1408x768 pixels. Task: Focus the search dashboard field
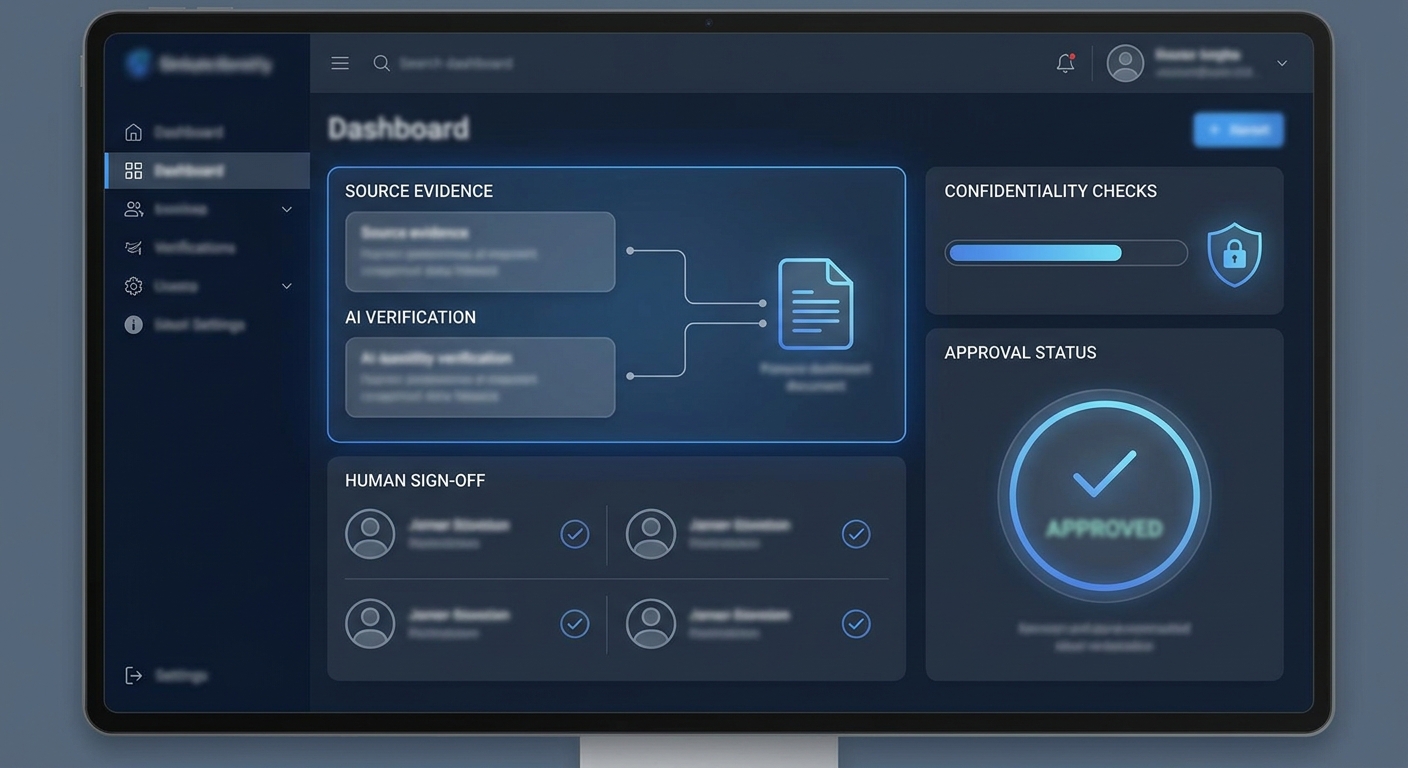click(x=456, y=63)
